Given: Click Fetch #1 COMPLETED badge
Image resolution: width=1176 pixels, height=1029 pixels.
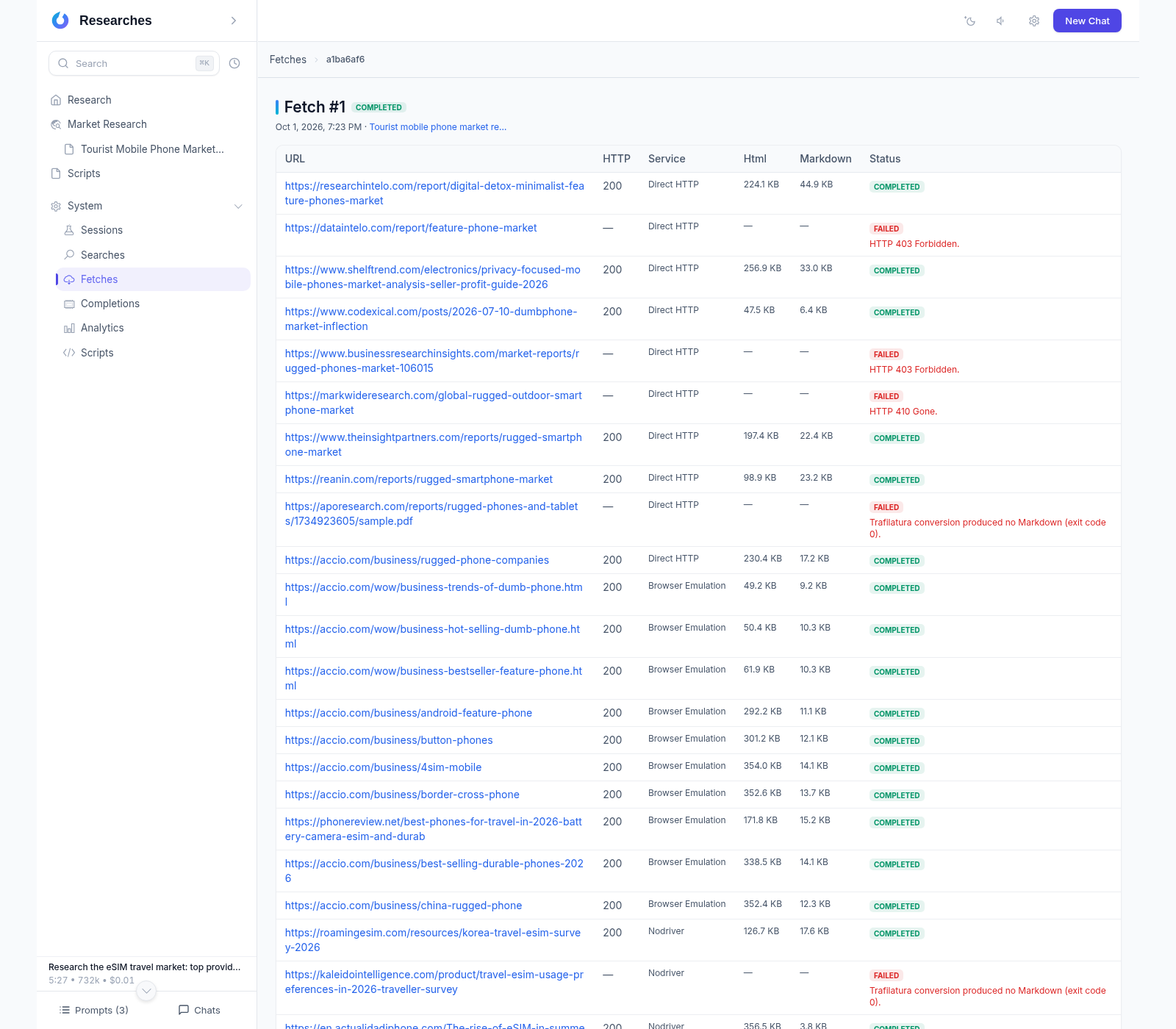Looking at the screenshot, I should (379, 107).
